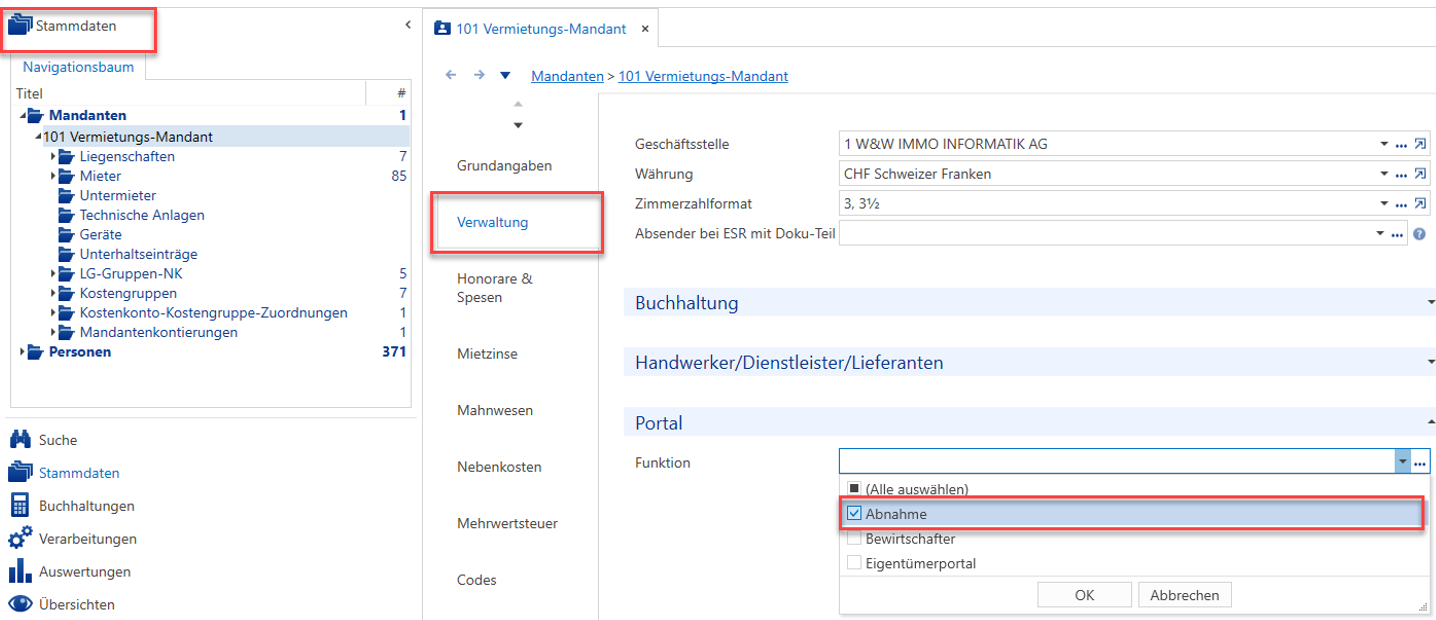
Task: Check the Bewirtschafter checkbox
Action: coord(854,539)
